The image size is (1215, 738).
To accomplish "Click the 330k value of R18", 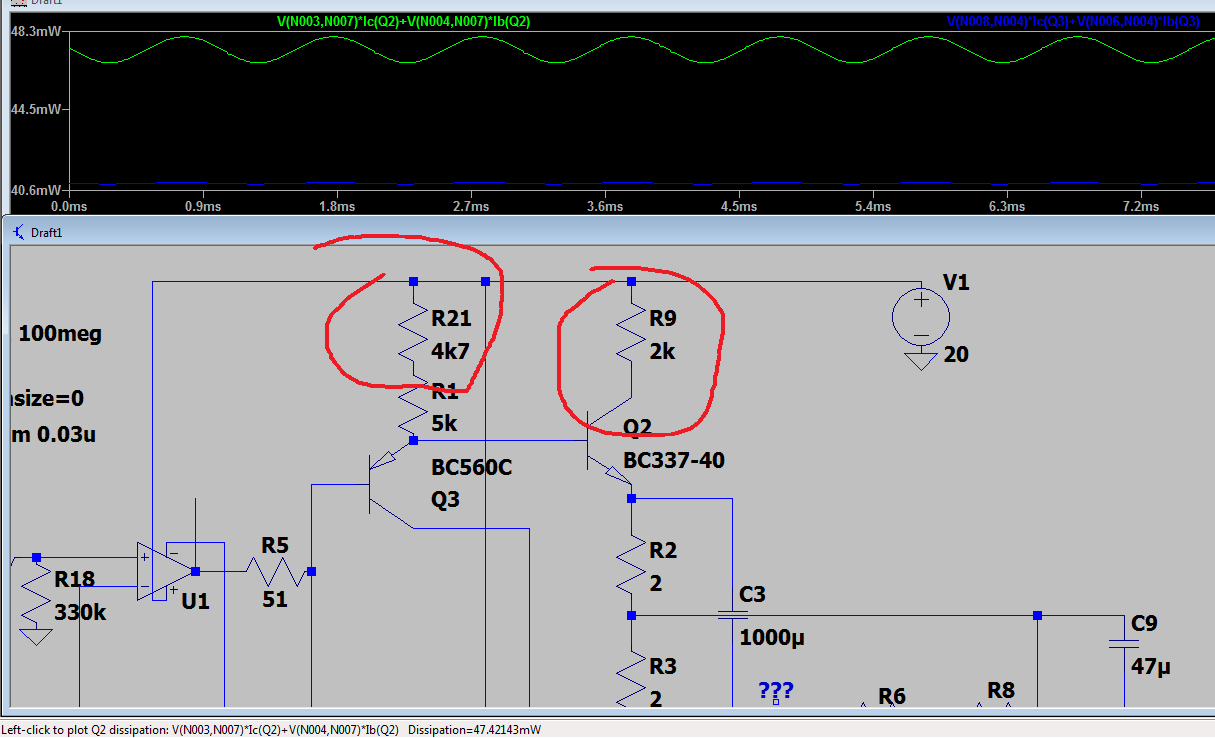I will (x=80, y=612).
